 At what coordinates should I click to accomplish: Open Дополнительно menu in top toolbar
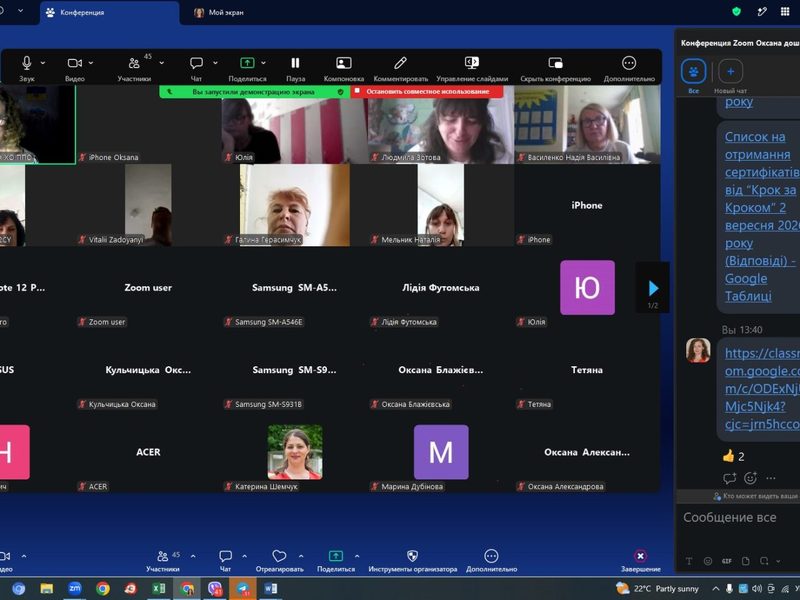tap(629, 63)
